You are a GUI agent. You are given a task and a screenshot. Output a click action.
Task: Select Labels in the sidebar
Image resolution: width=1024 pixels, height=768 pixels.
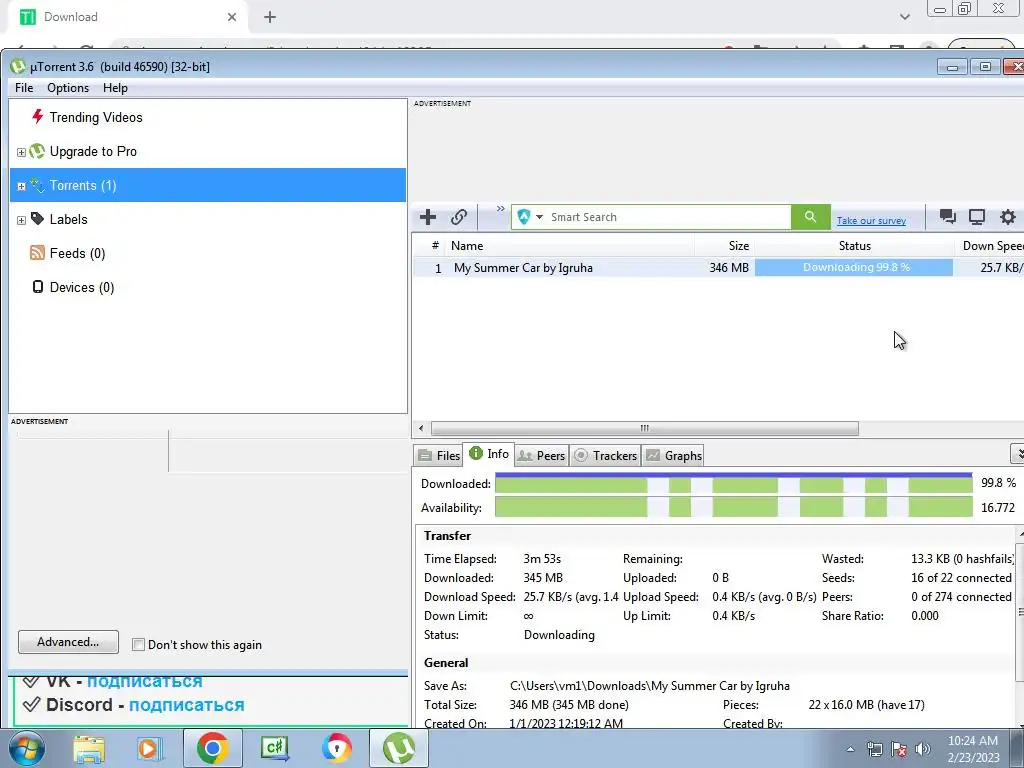(x=69, y=219)
